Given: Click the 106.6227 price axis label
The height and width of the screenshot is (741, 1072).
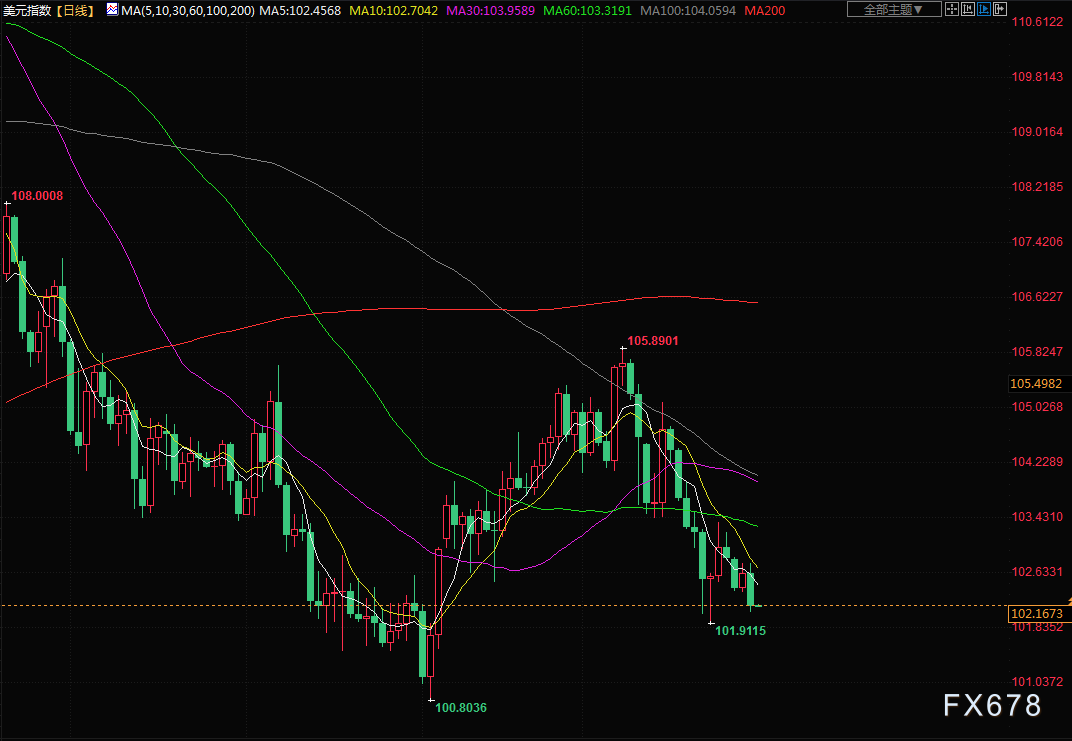Looking at the screenshot, I should (1037, 297).
